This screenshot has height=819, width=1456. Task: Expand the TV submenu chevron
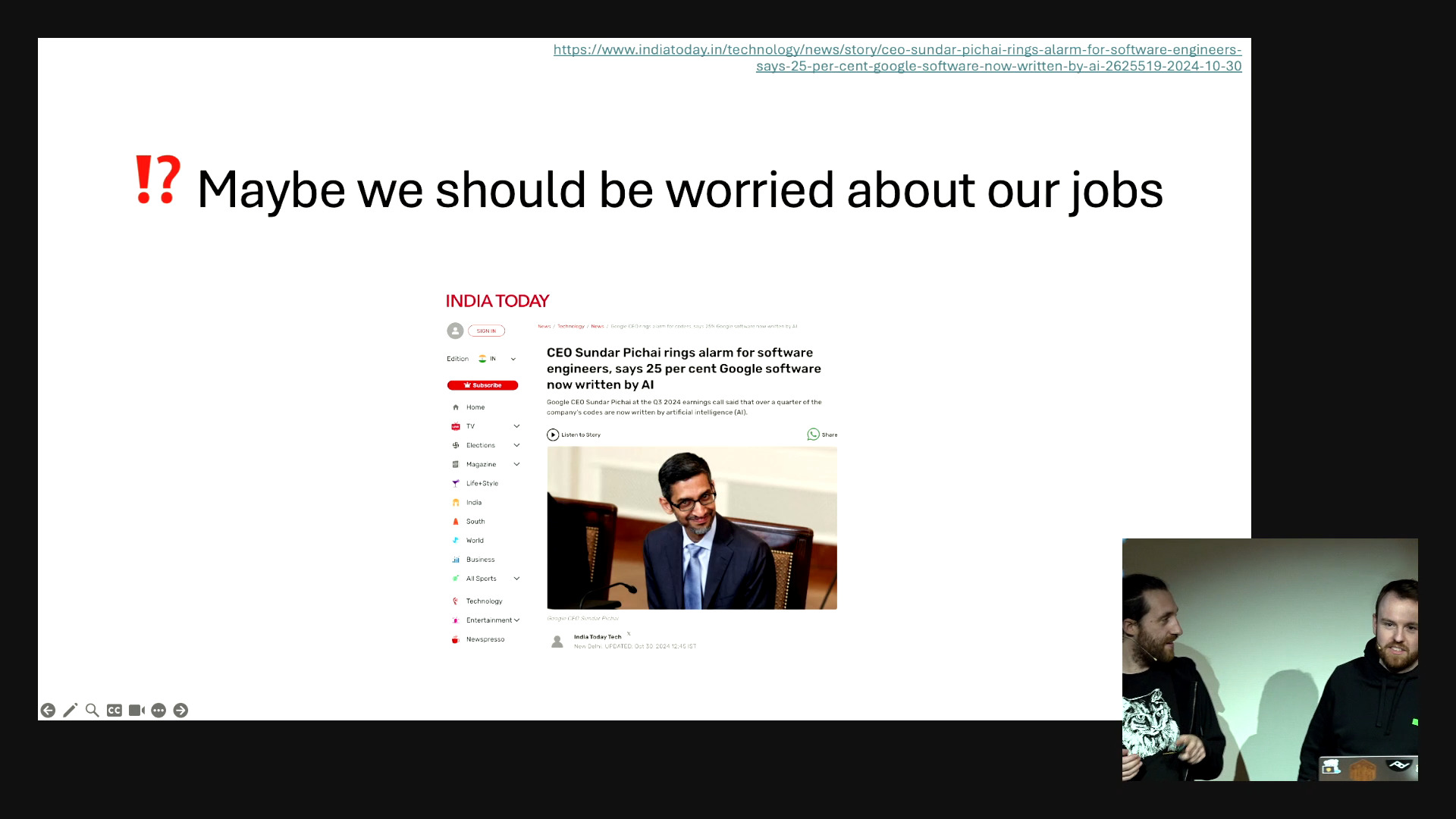(516, 426)
